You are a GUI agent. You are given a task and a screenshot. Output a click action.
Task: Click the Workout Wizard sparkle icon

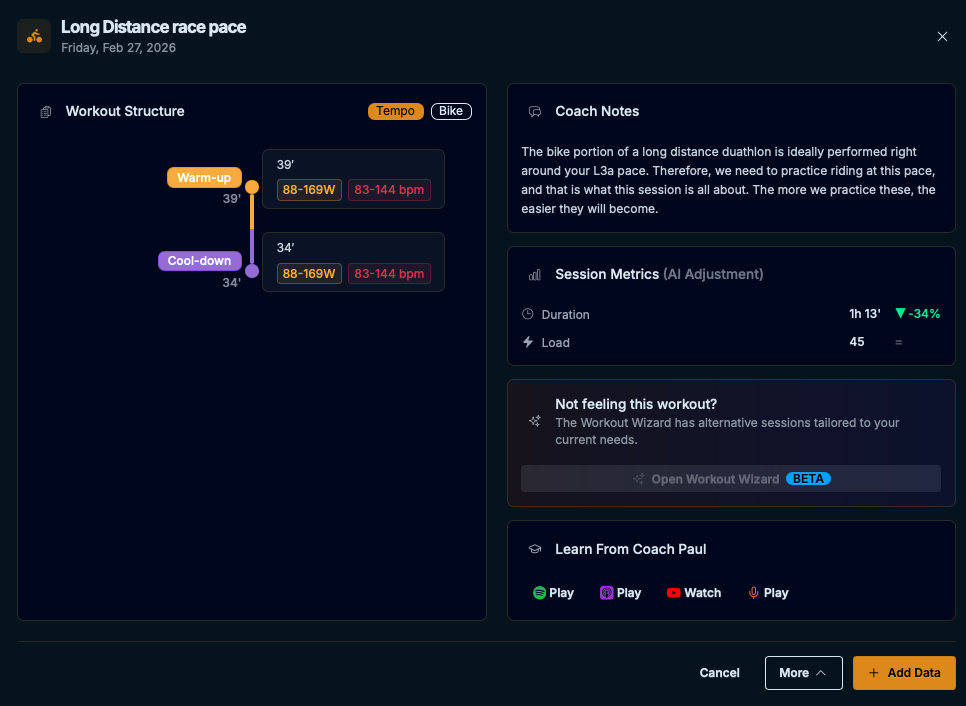point(535,421)
